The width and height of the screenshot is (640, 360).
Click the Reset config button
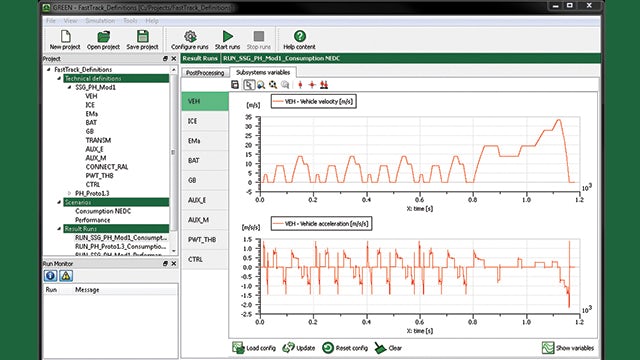345,348
